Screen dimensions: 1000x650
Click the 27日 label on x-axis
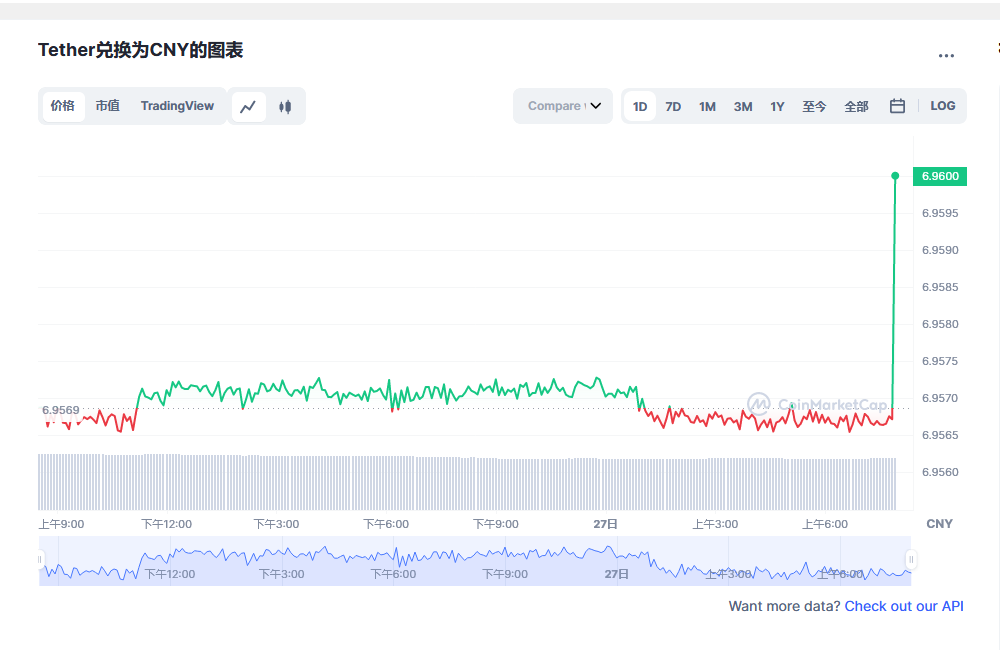point(605,524)
